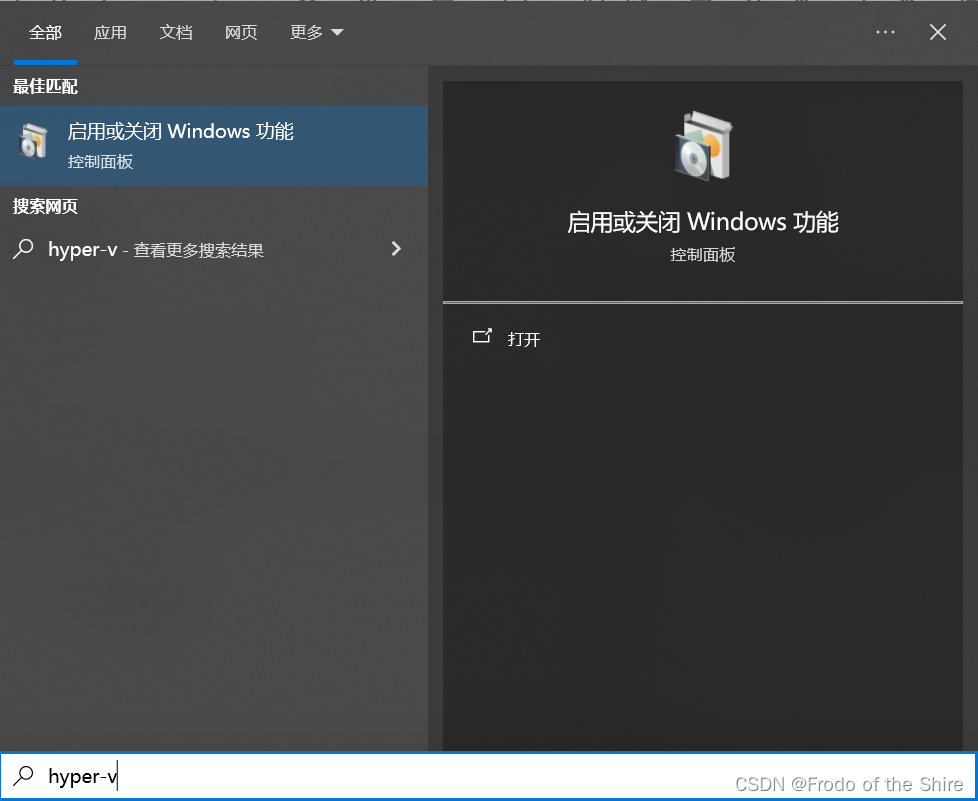Switch to the 全部 tab

tap(45, 32)
